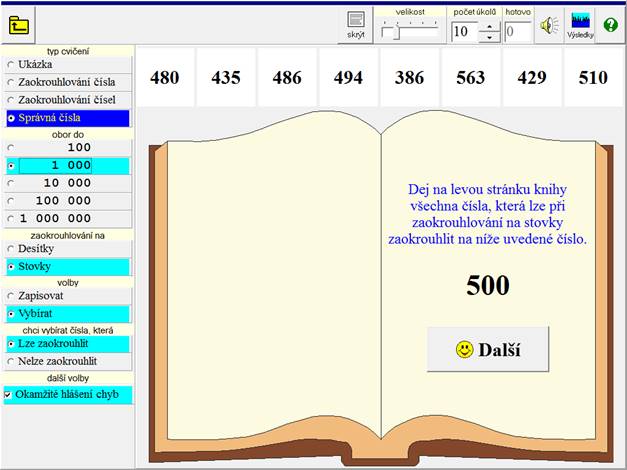Choose number range up to 10 000
Image resolution: width=627 pixels, height=470 pixels.
coord(68,183)
